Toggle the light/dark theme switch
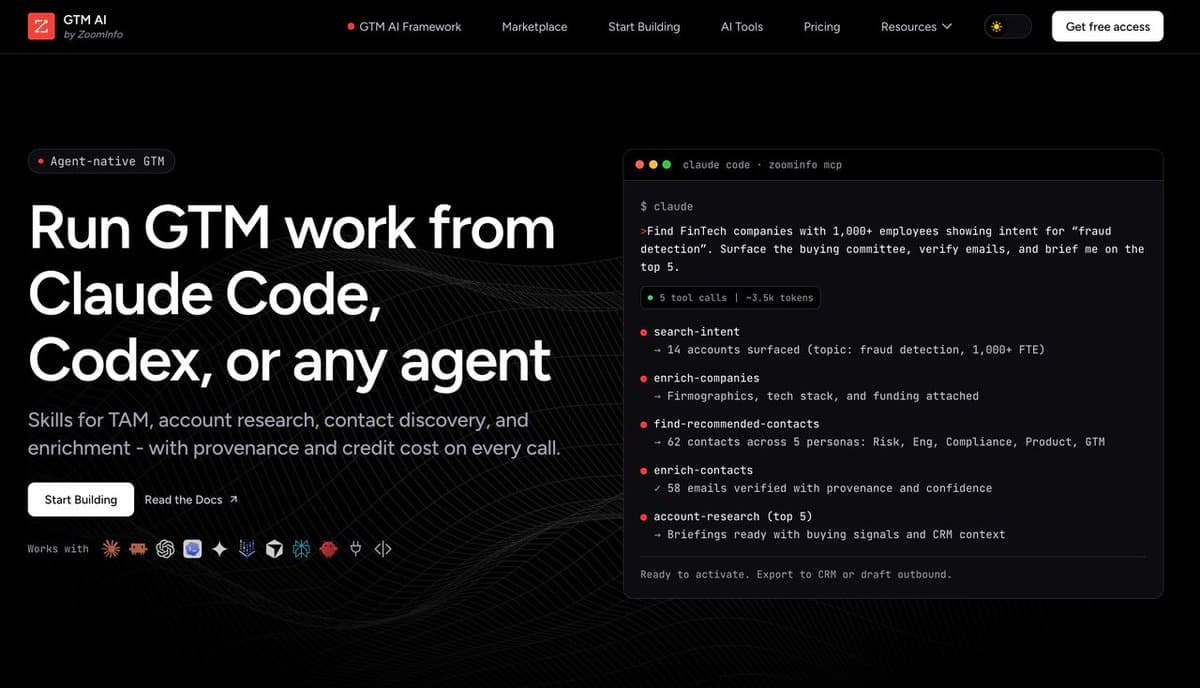The width and height of the screenshot is (1200, 688). click(1007, 27)
